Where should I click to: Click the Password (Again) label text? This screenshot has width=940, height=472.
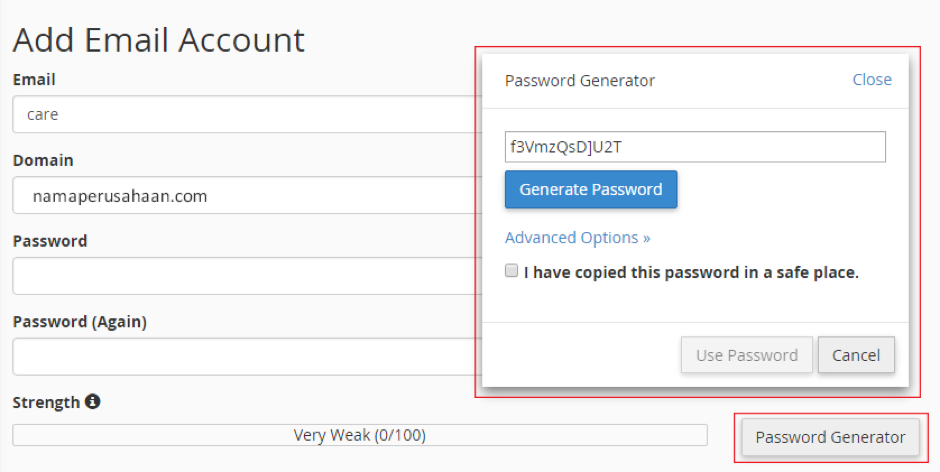point(79,322)
